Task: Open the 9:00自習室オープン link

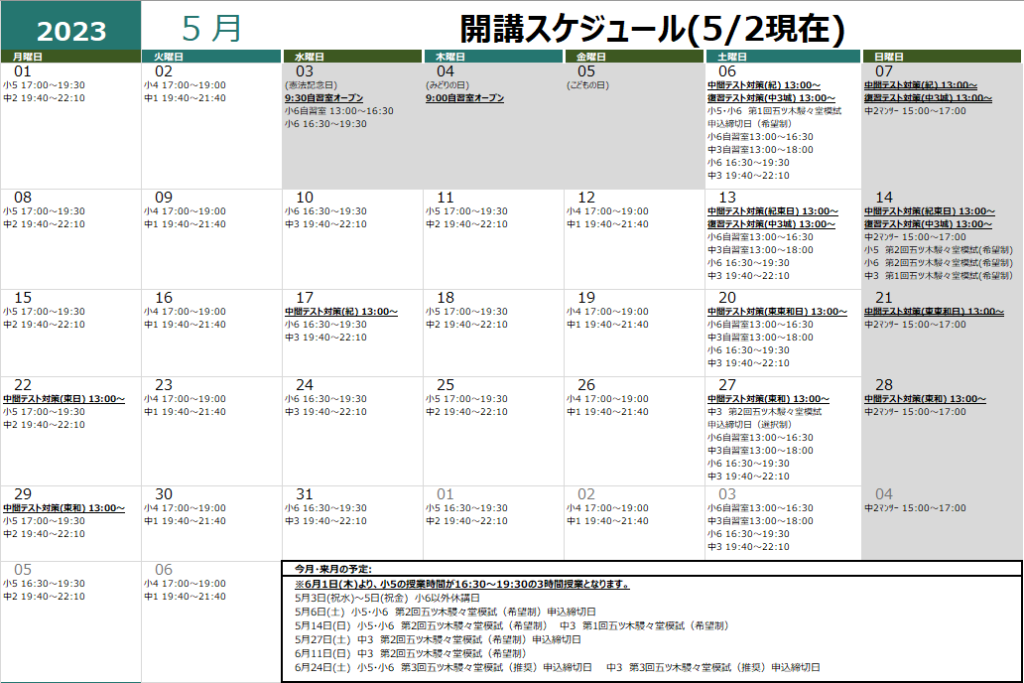Action: (464, 98)
